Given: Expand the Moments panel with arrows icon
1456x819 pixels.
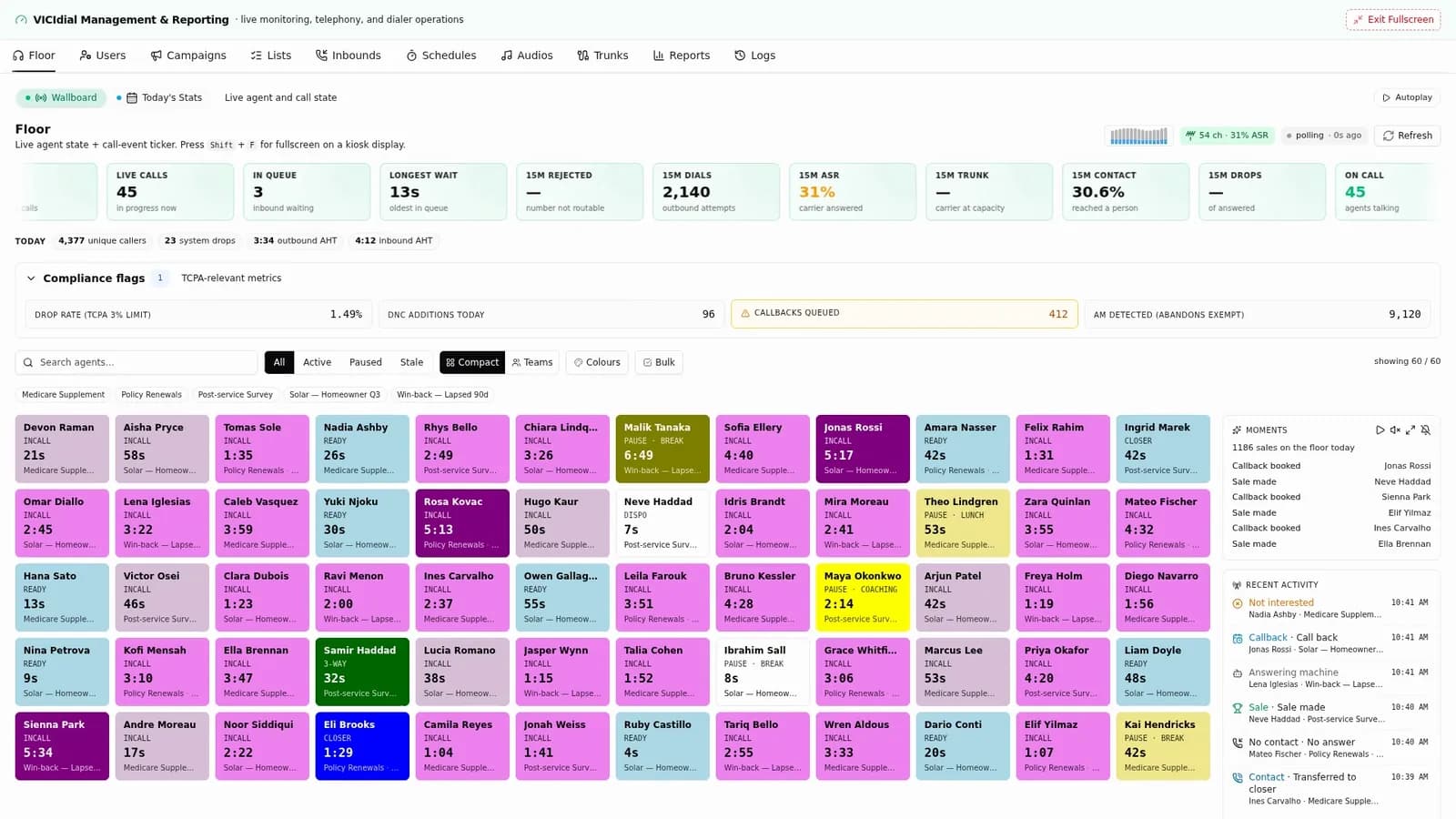Looking at the screenshot, I should coord(1410,430).
